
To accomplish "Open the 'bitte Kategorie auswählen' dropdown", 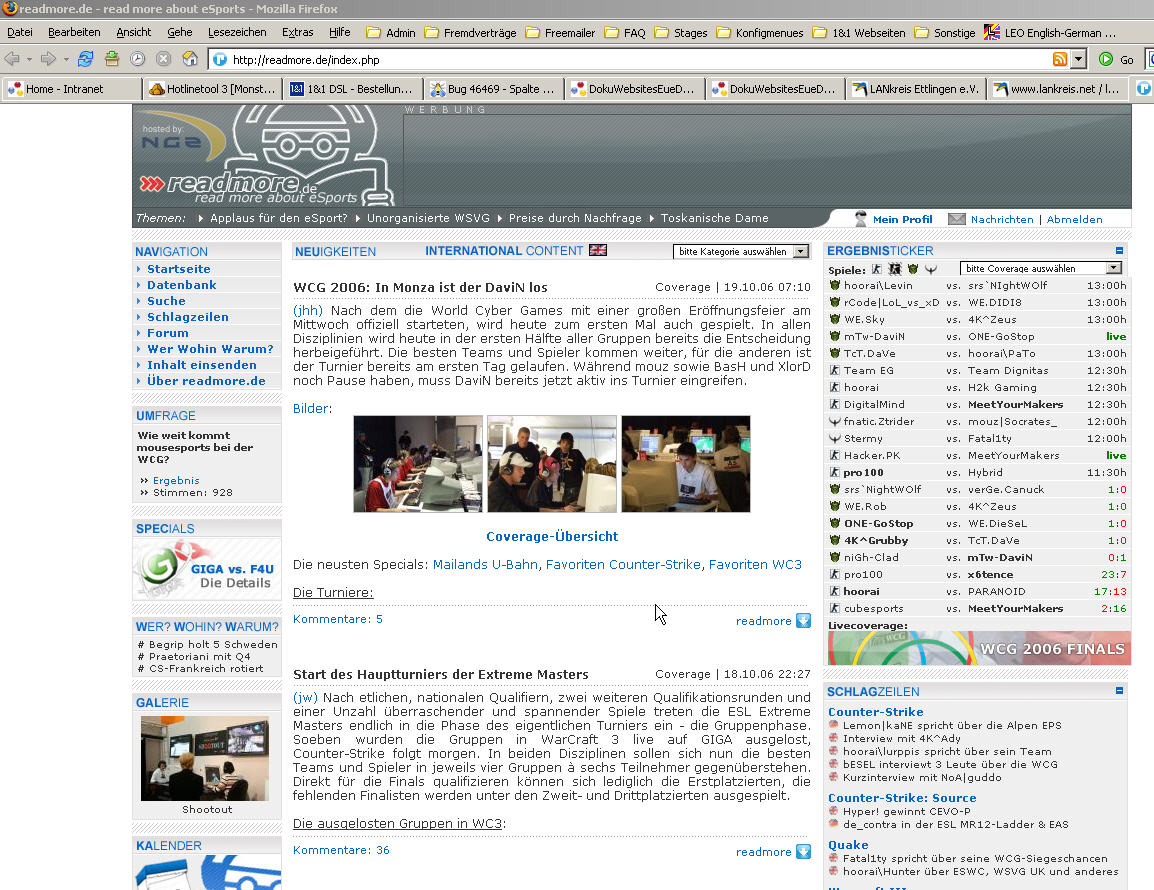I will pyautogui.click(x=740, y=252).
